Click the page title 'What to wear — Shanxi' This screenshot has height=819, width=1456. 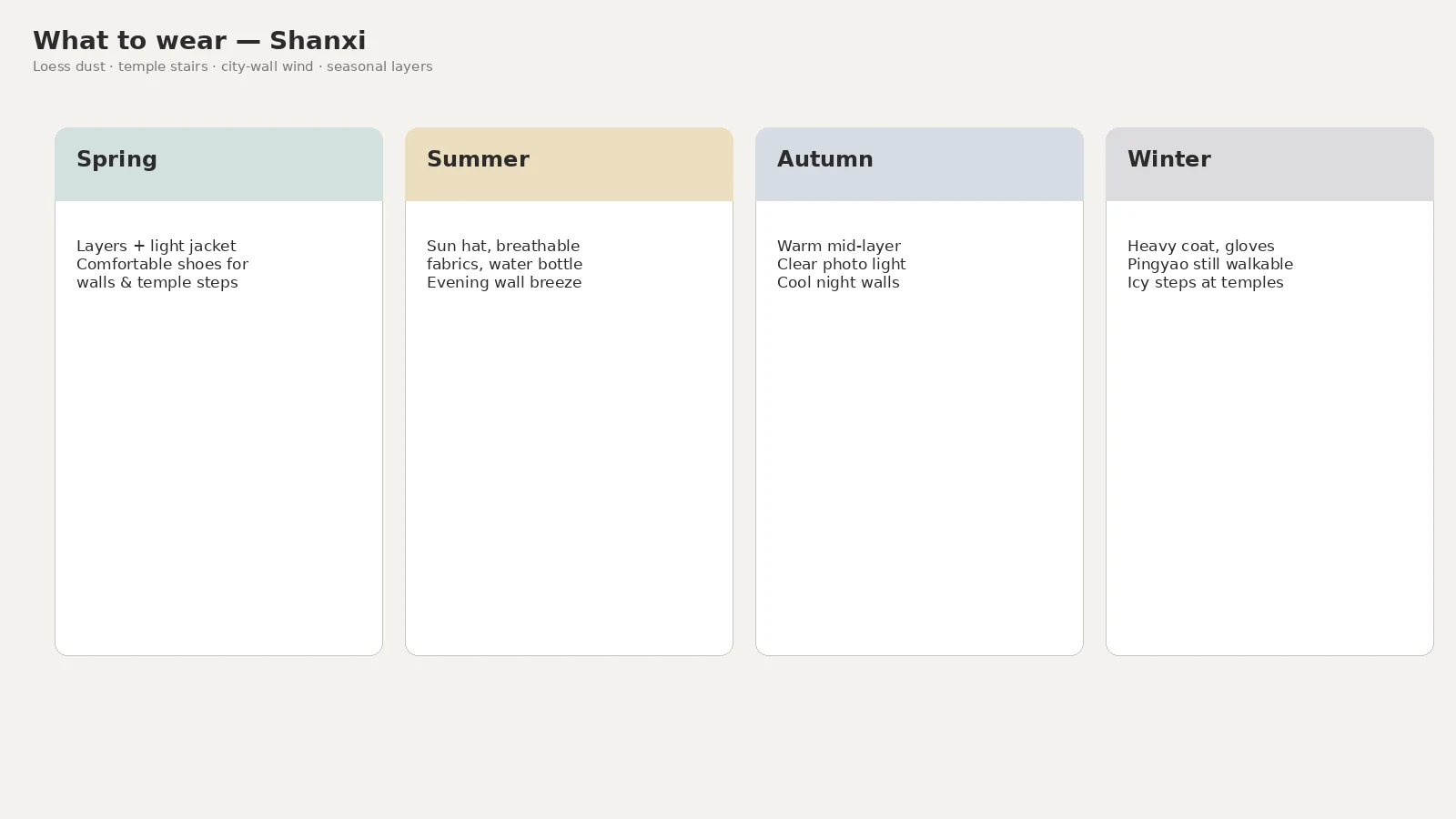coord(199,41)
